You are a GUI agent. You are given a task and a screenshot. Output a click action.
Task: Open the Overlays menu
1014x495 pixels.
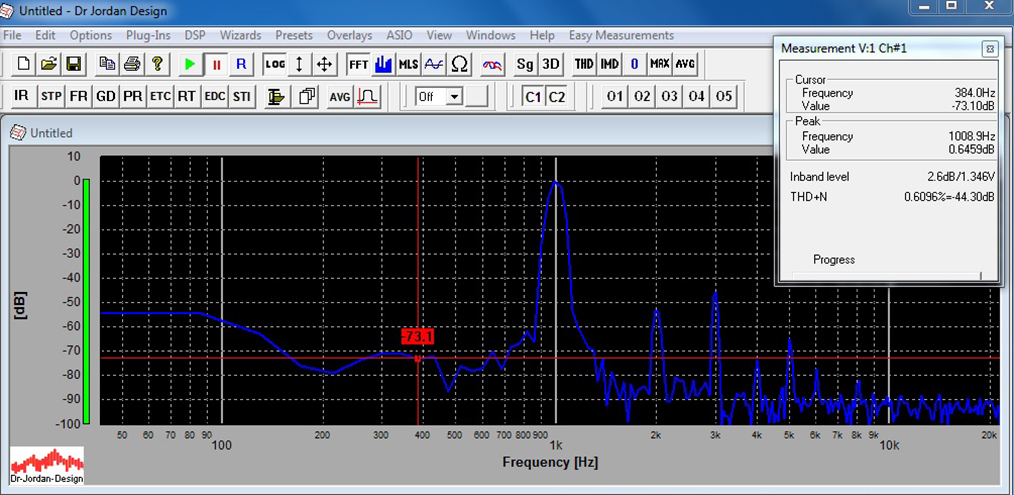pos(349,35)
